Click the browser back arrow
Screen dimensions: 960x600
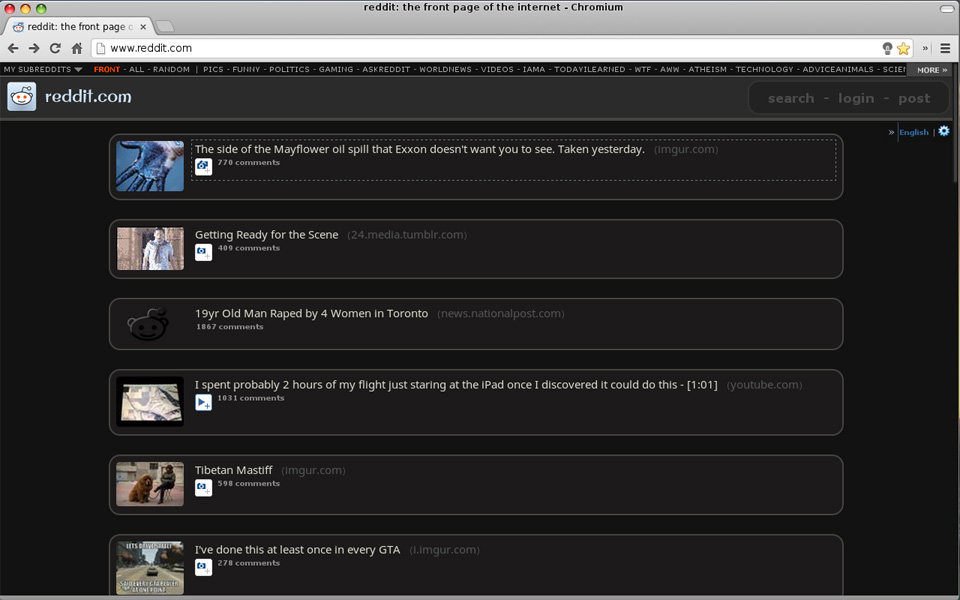click(x=13, y=48)
